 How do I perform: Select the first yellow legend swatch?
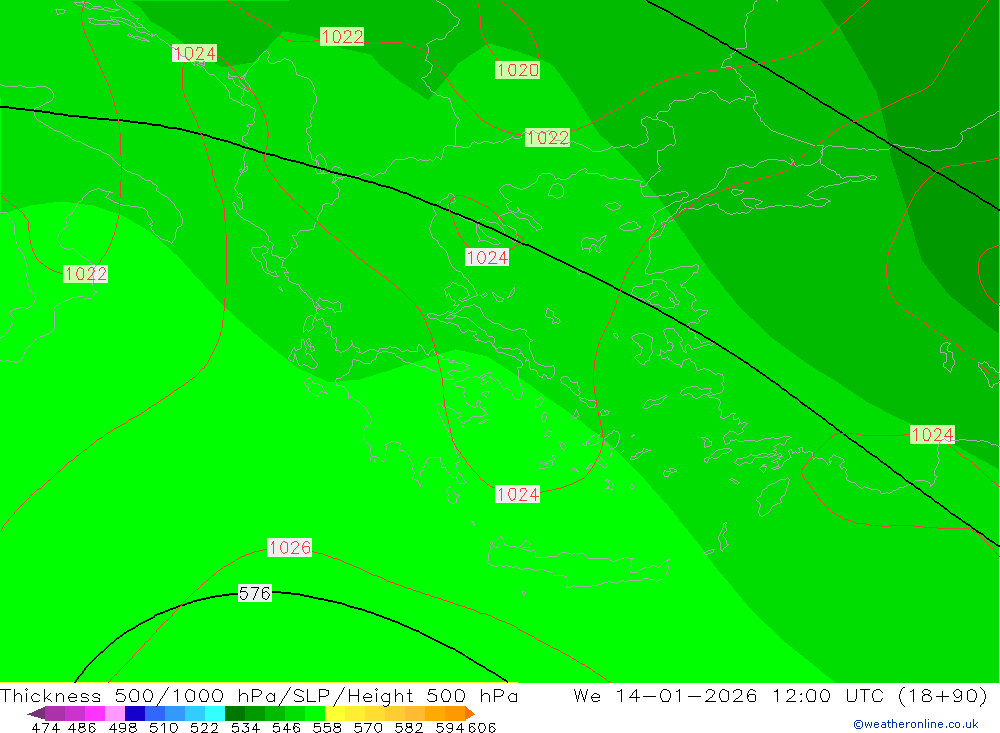(x=335, y=713)
